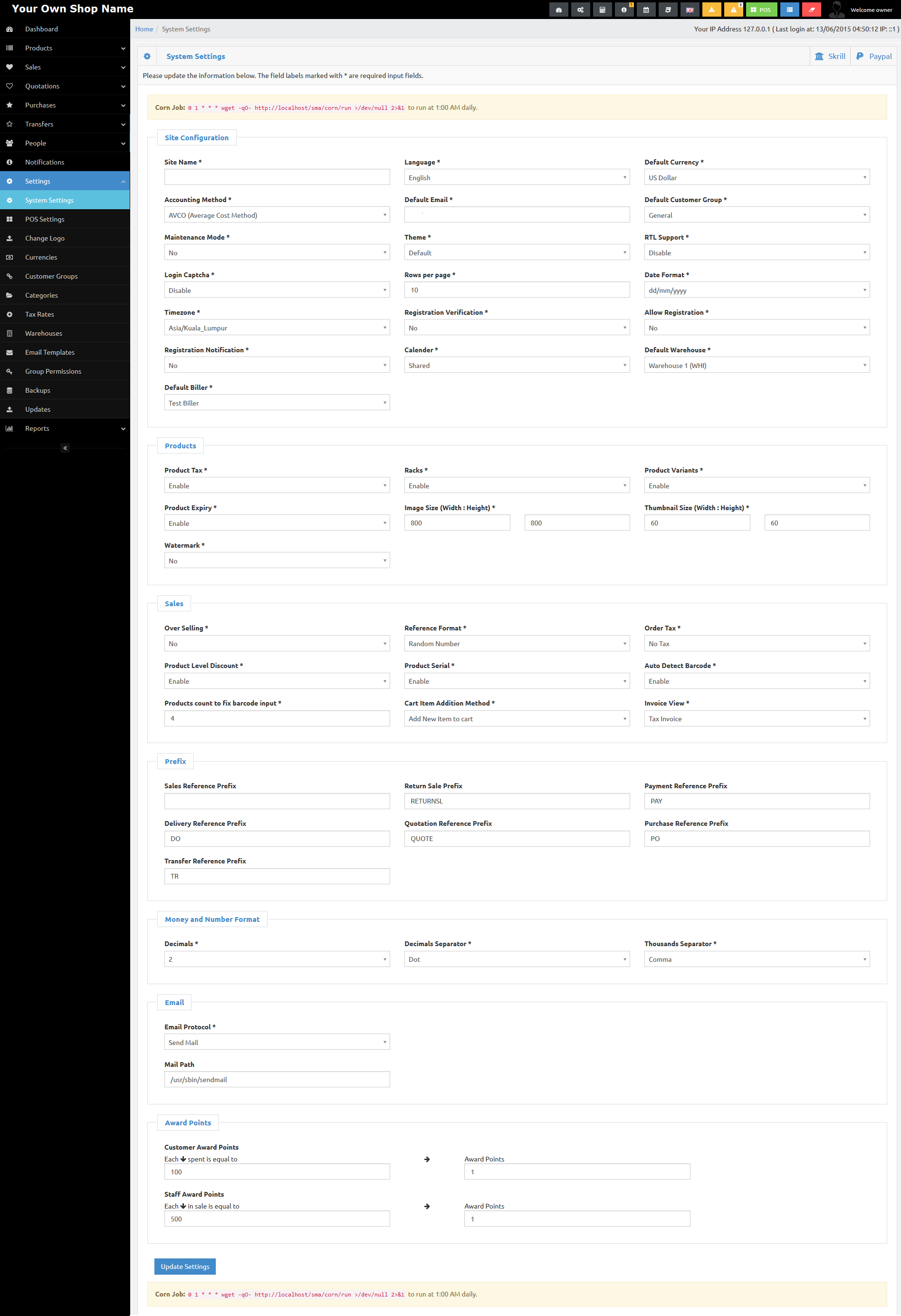Expand the Sales sidebar menu

pos(65,67)
